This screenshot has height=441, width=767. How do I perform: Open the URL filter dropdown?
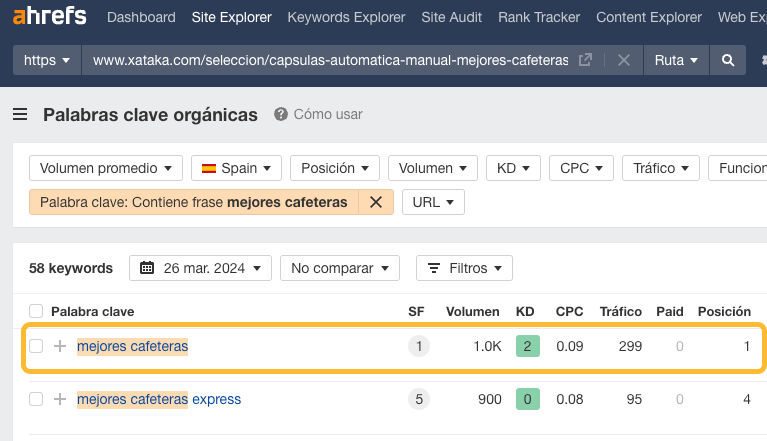click(x=433, y=202)
